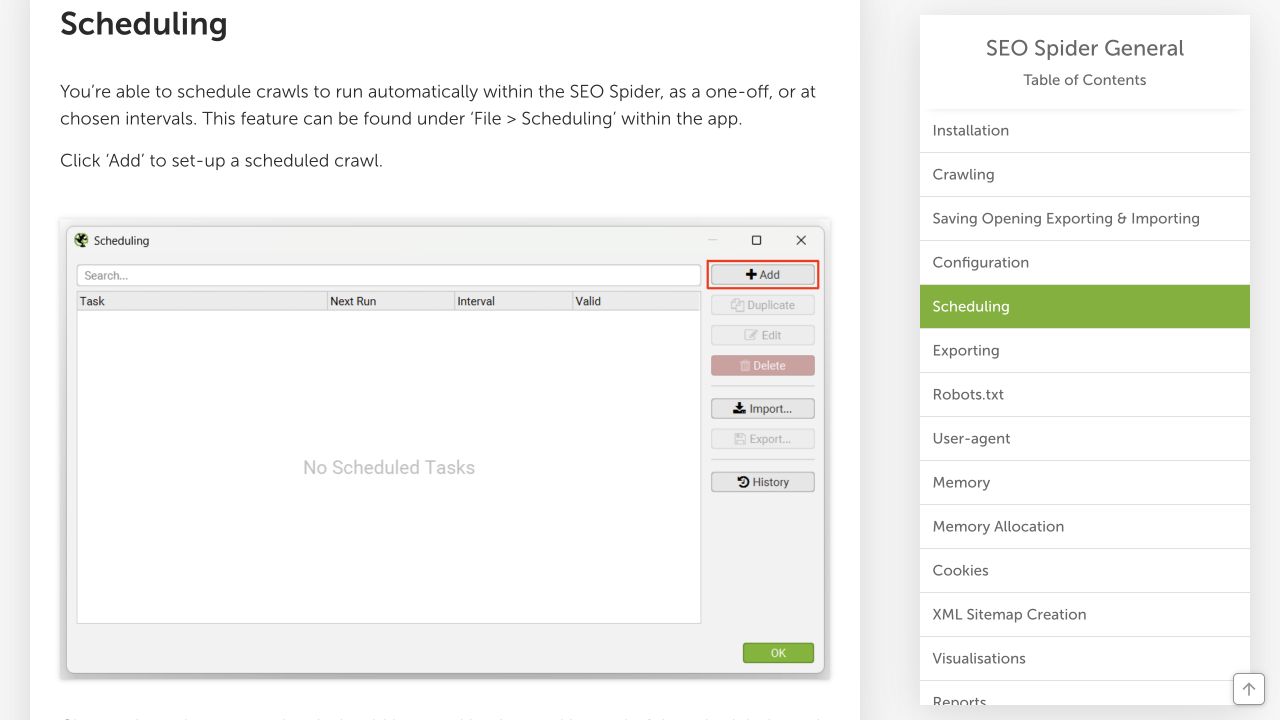Click the Scheduling page heading

[x=144, y=24]
